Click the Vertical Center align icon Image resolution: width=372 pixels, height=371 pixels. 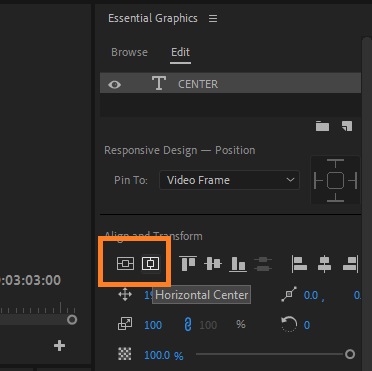coord(125,264)
